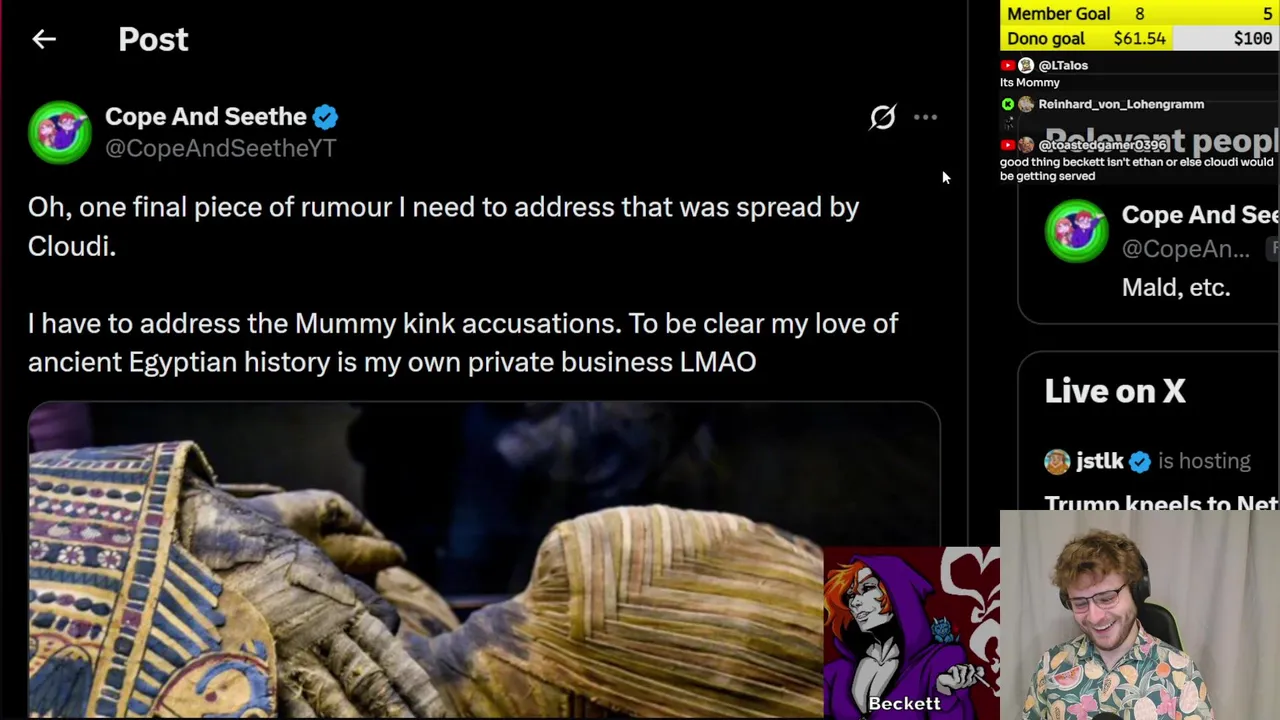1280x720 pixels.
Task: Open Cope And Seethe name in Relevant people
Action: (1200, 215)
